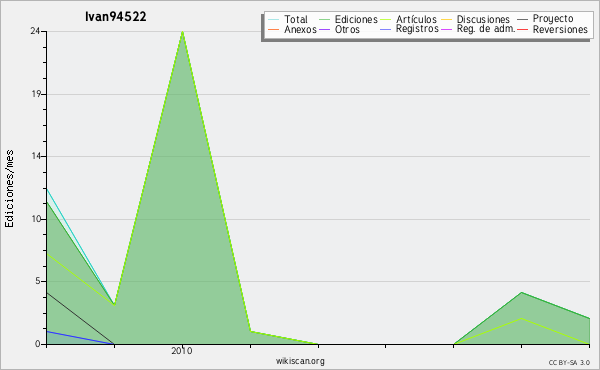Click the Proyecto legend label

point(553,19)
